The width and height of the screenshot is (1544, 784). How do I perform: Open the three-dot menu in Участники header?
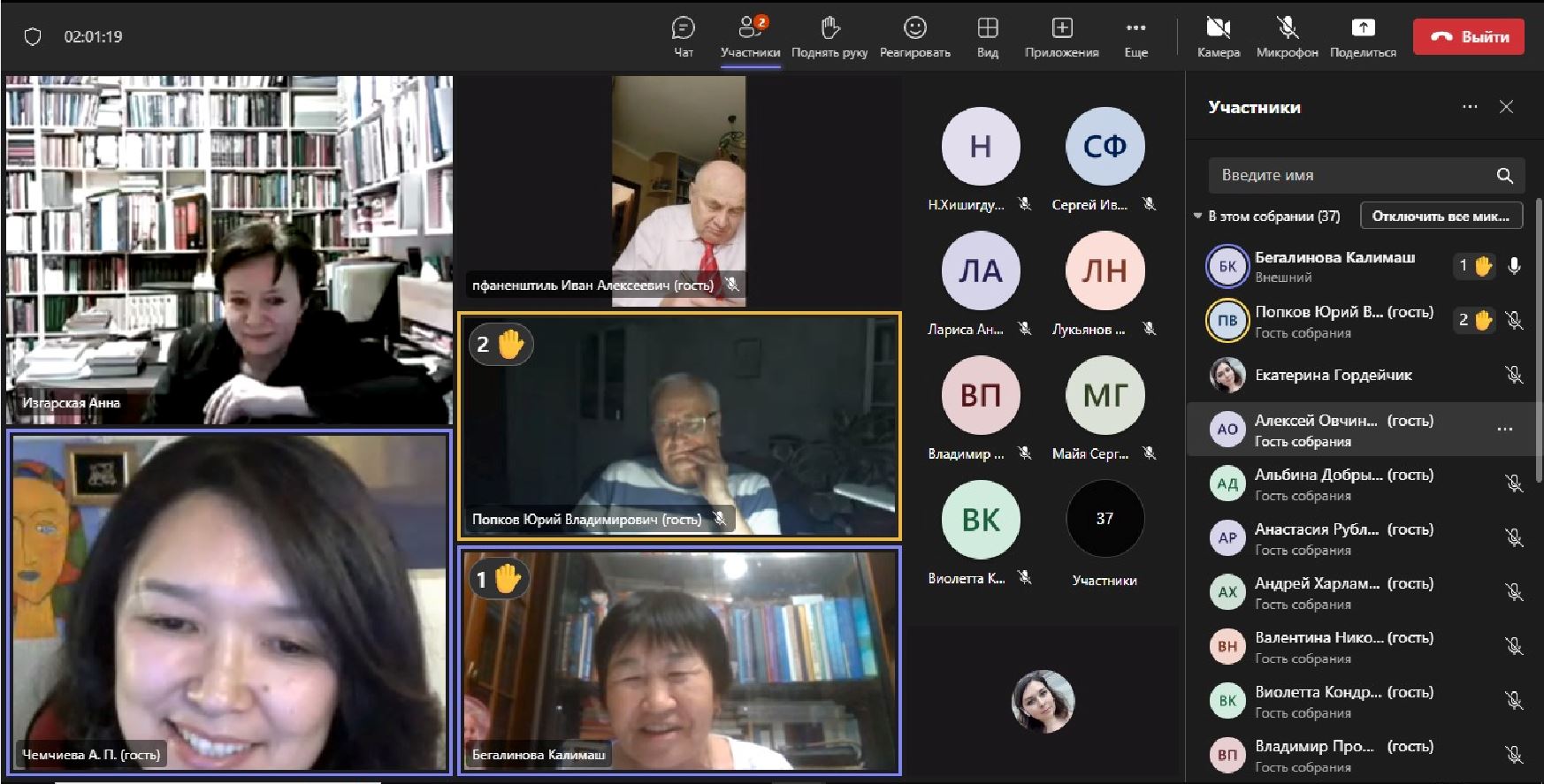(1470, 107)
